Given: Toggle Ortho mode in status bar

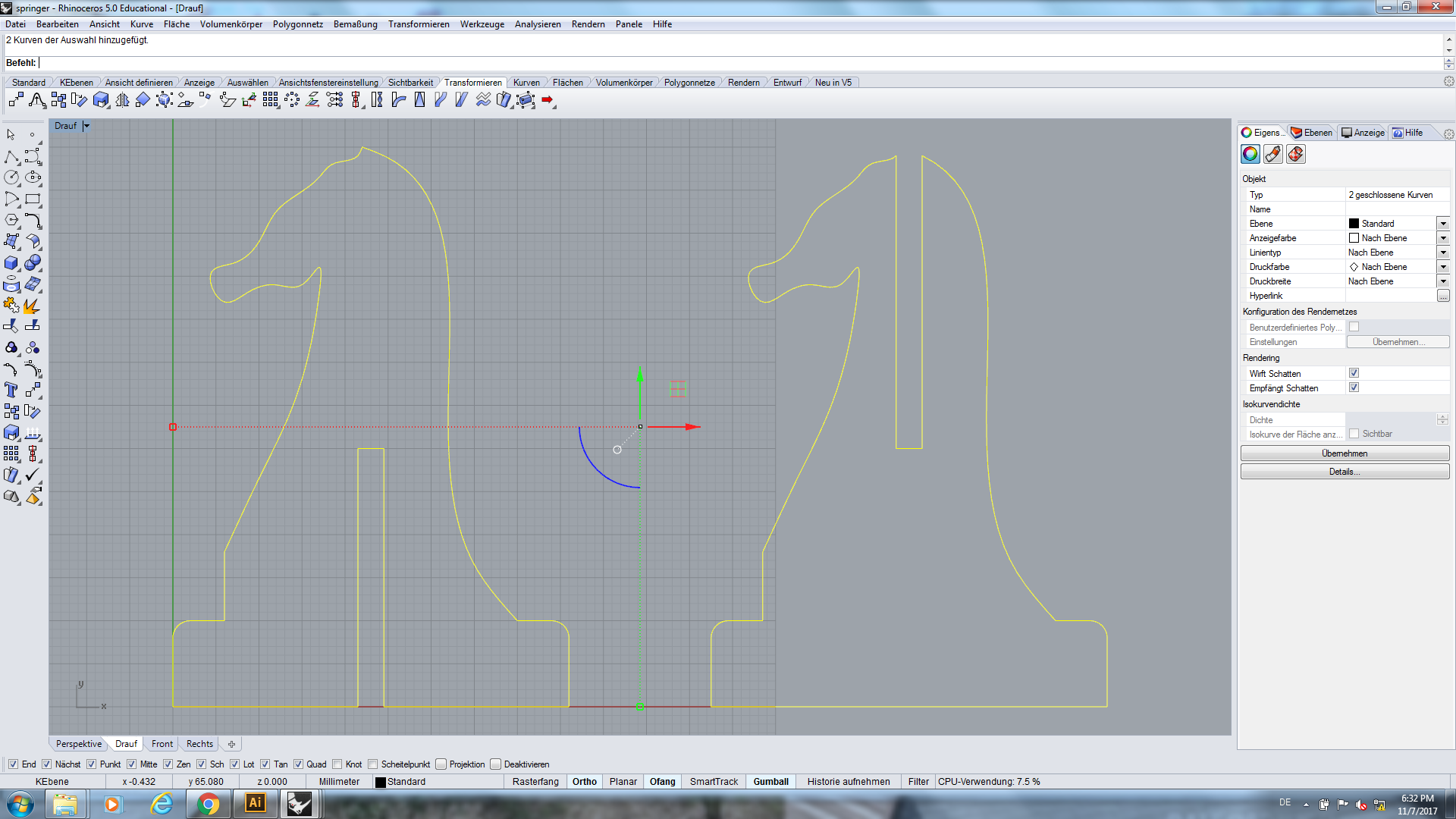Looking at the screenshot, I should [x=584, y=782].
